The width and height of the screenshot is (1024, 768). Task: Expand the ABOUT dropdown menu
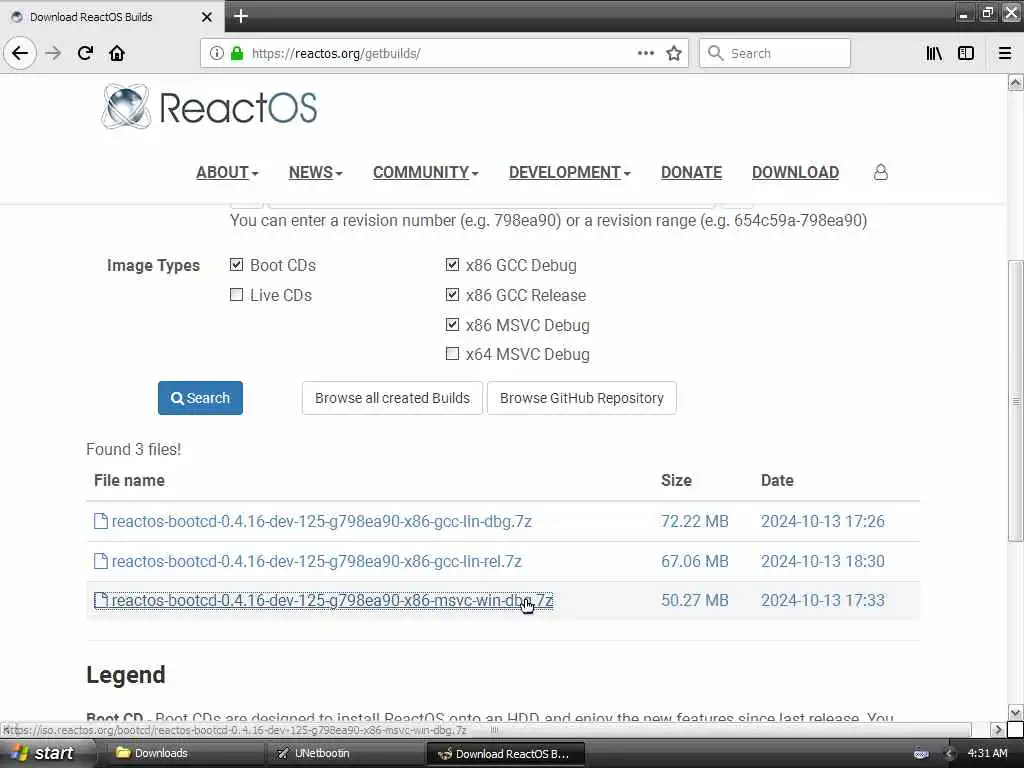[x=227, y=172]
